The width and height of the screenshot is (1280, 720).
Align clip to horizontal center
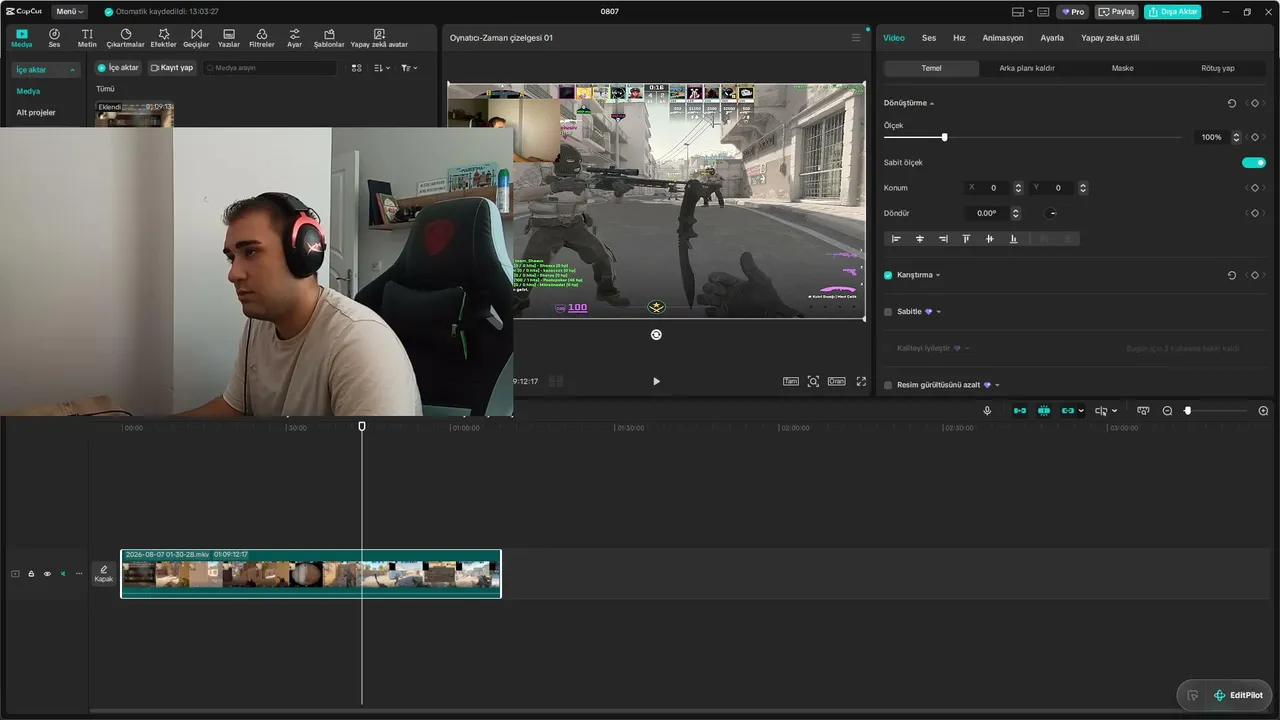click(920, 239)
